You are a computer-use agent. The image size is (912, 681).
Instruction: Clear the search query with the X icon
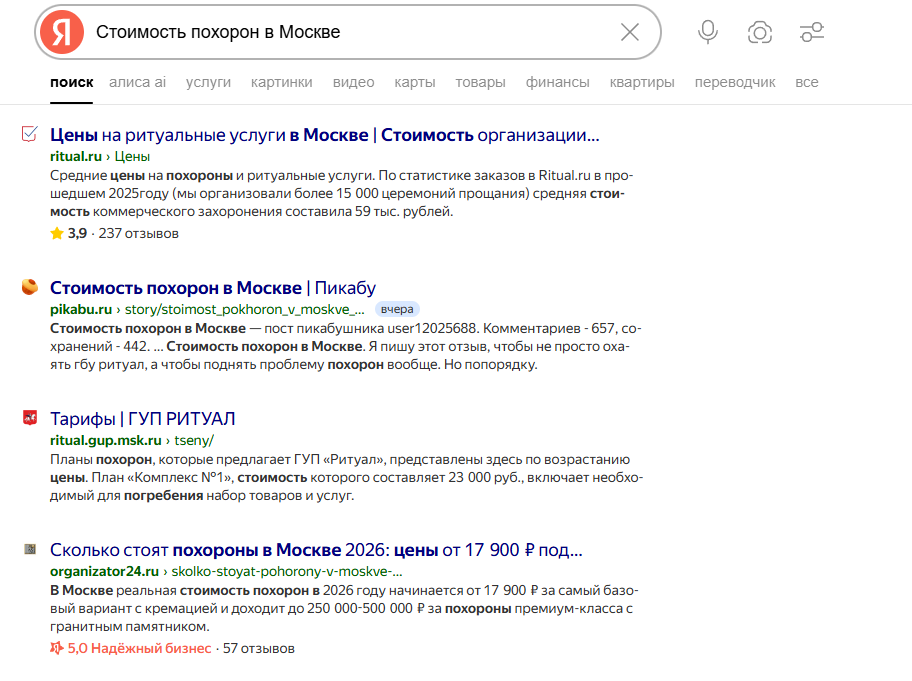[x=630, y=32]
